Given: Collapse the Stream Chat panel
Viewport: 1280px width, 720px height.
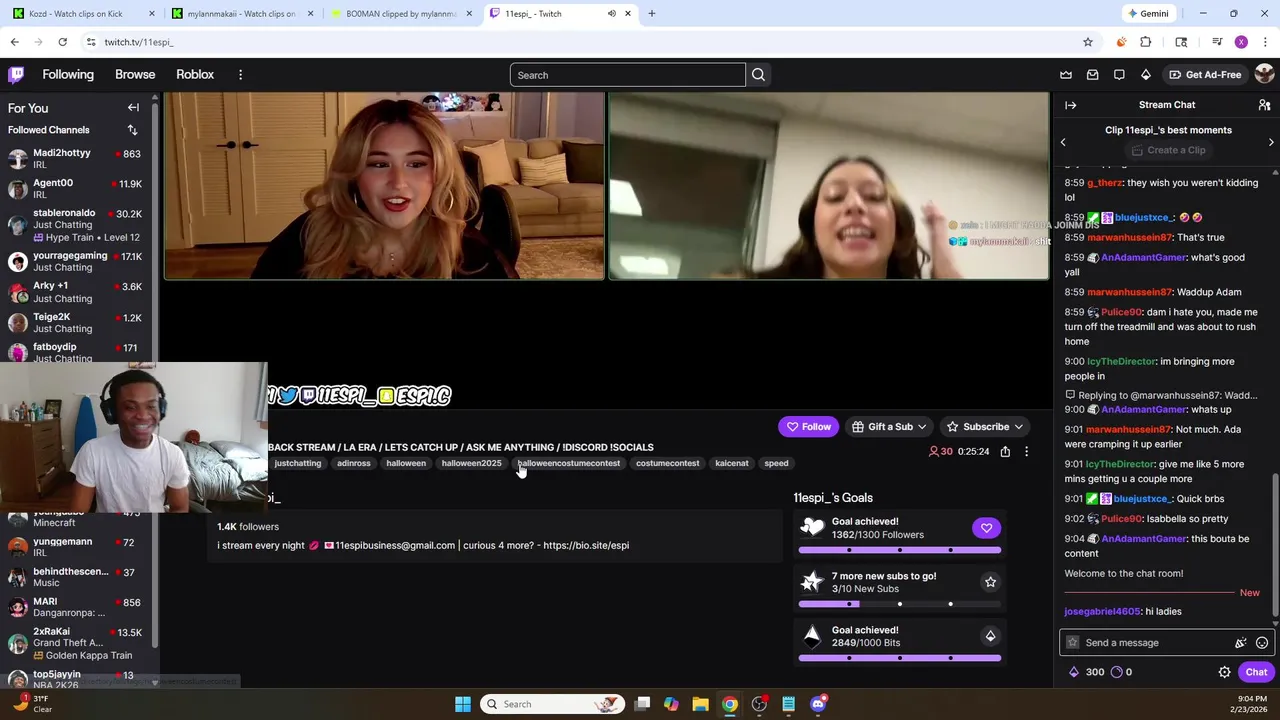Looking at the screenshot, I should pos(1070,105).
